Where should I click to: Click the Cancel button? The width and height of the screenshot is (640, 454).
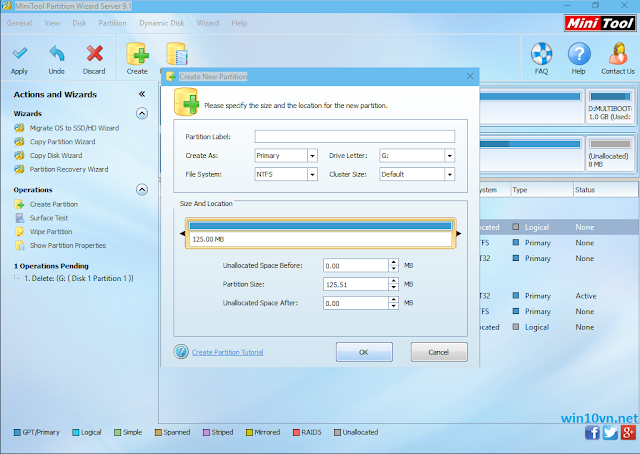pyautogui.click(x=439, y=352)
